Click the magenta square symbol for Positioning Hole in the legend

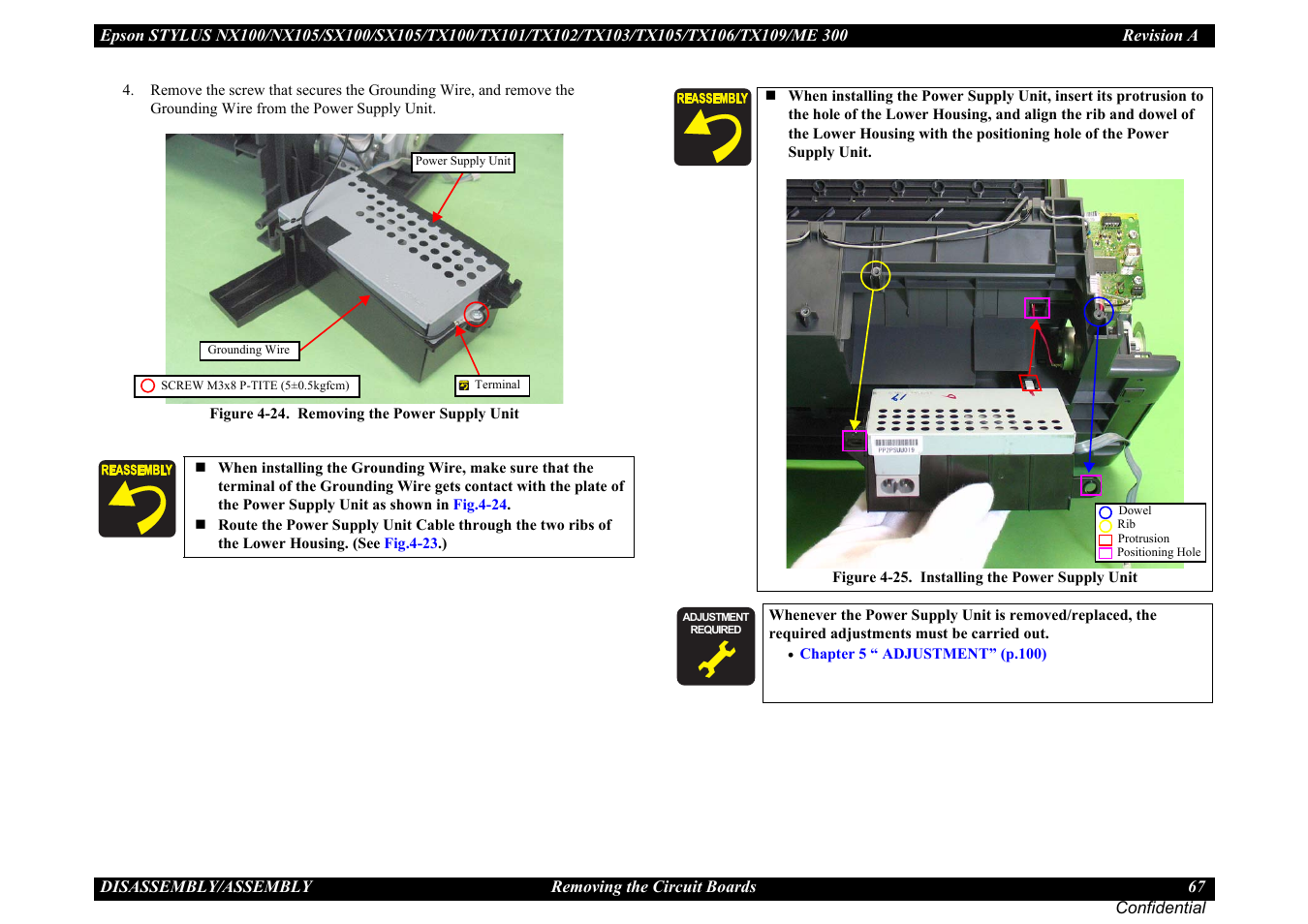pos(1106,553)
